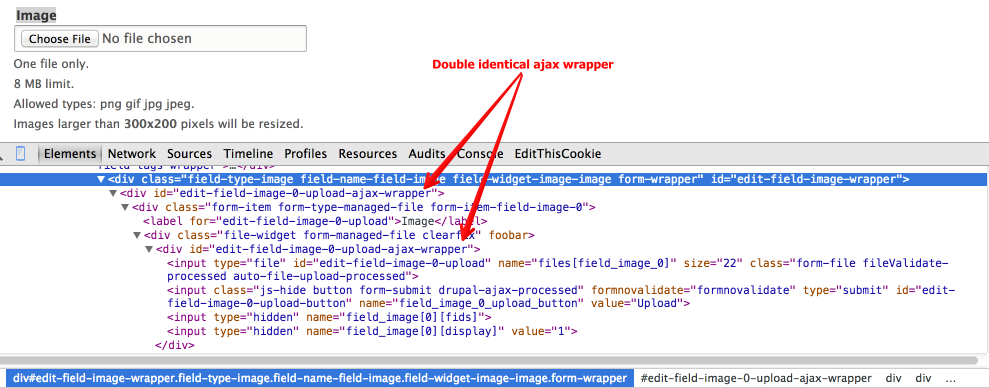
Task: Toggle the device mode phone icon
Action: pyautogui.click(x=21, y=153)
